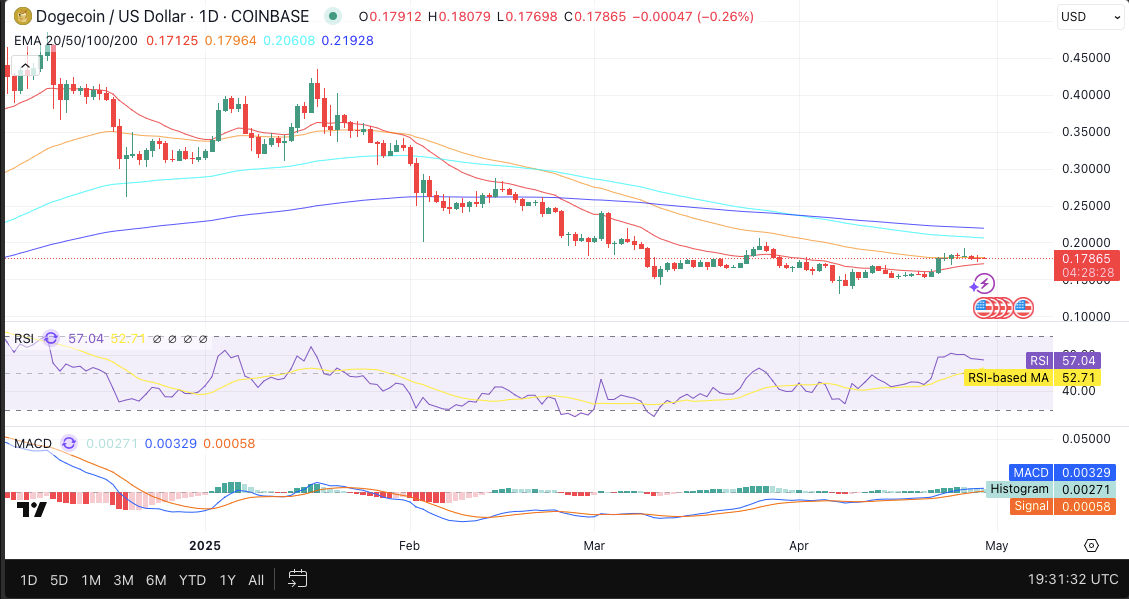The image size is (1129, 599).
Task: Open the EMA 20/50/100/200 indicator legend
Action: [x=76, y=40]
